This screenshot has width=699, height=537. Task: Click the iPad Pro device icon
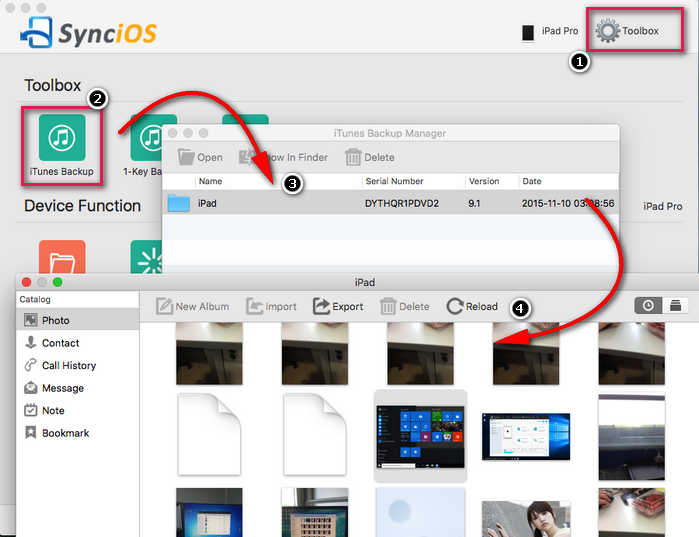(x=528, y=33)
